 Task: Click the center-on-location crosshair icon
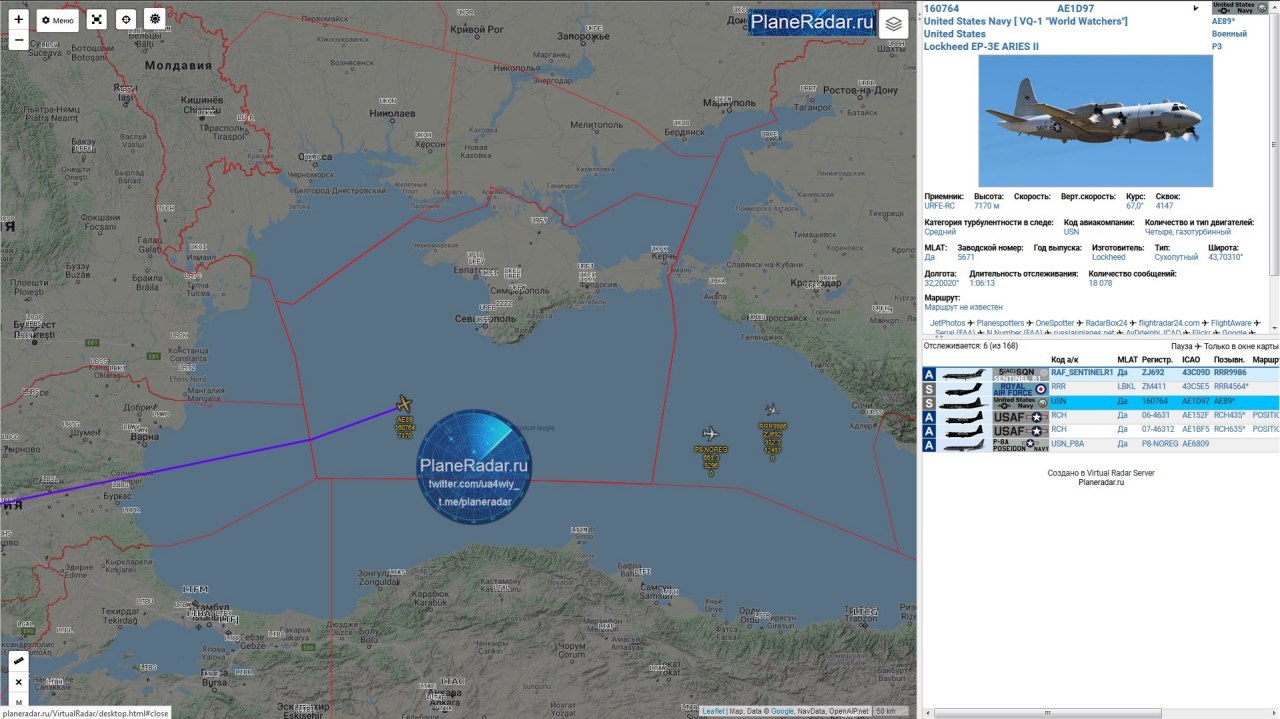coord(125,20)
